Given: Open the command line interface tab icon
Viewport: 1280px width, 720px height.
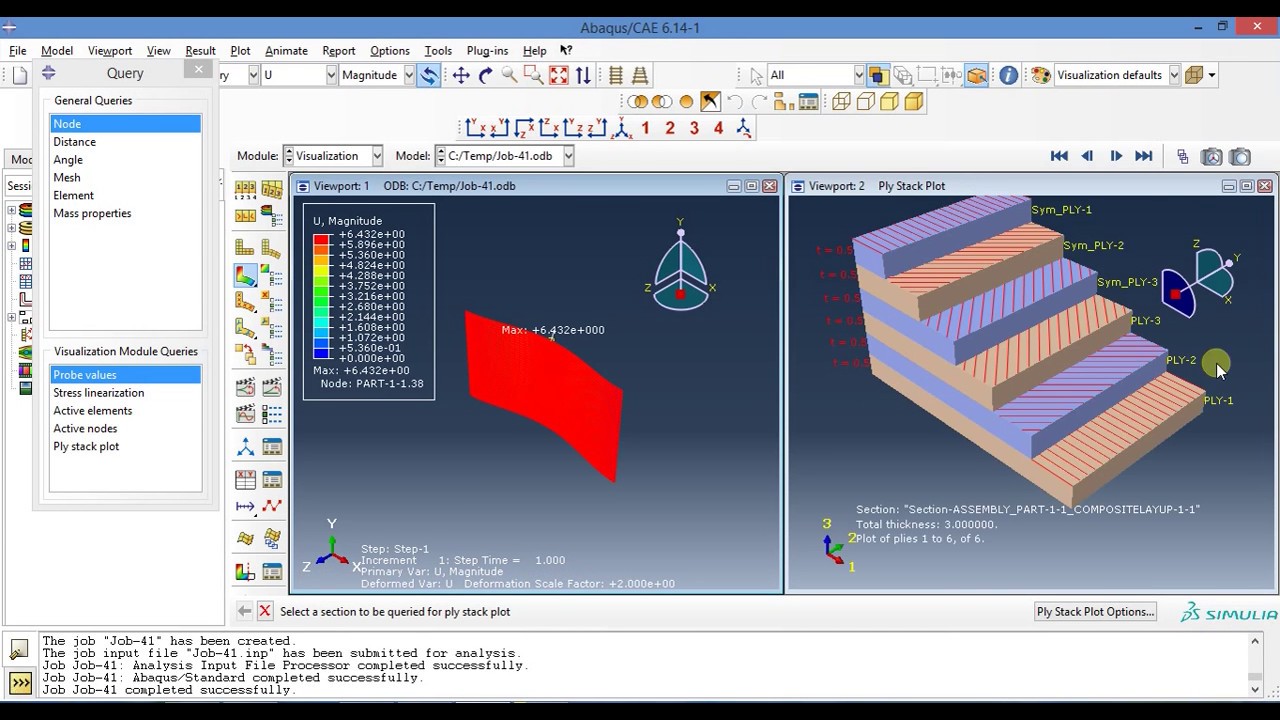Looking at the screenshot, I should 20,684.
